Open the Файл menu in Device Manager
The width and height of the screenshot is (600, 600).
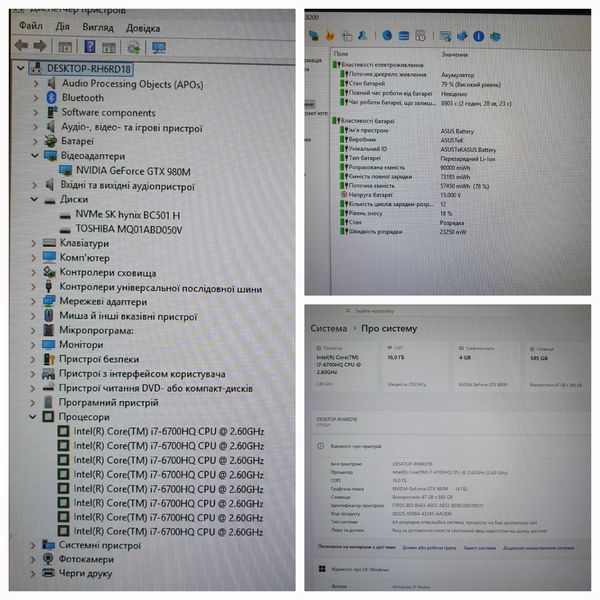pos(31,26)
